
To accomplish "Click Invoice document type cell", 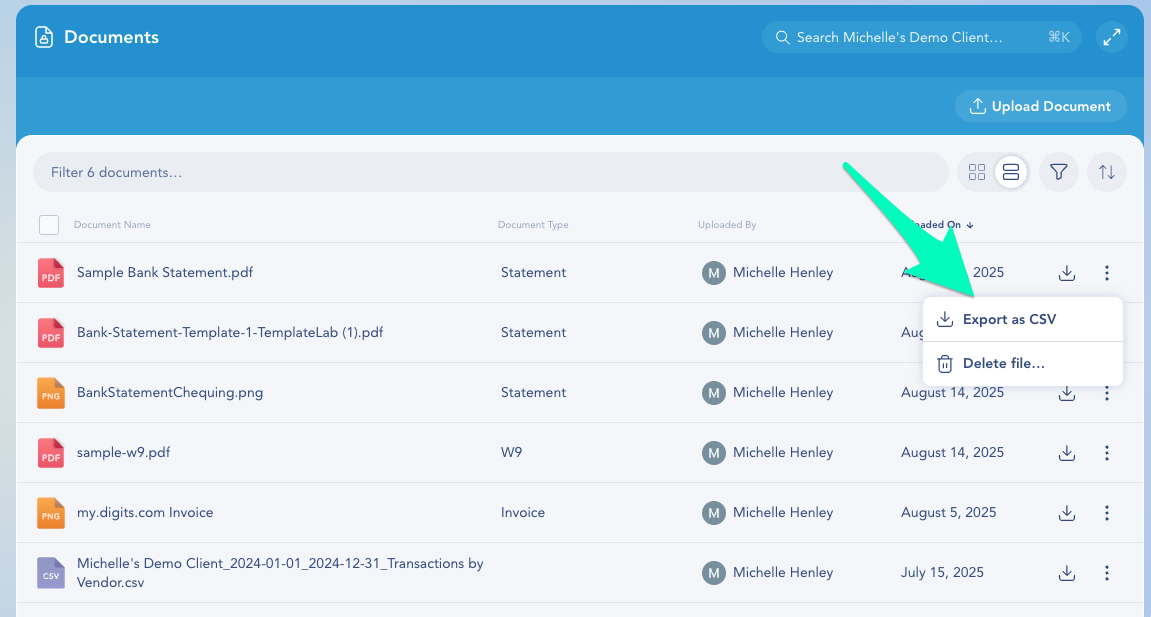I will tap(523, 513).
